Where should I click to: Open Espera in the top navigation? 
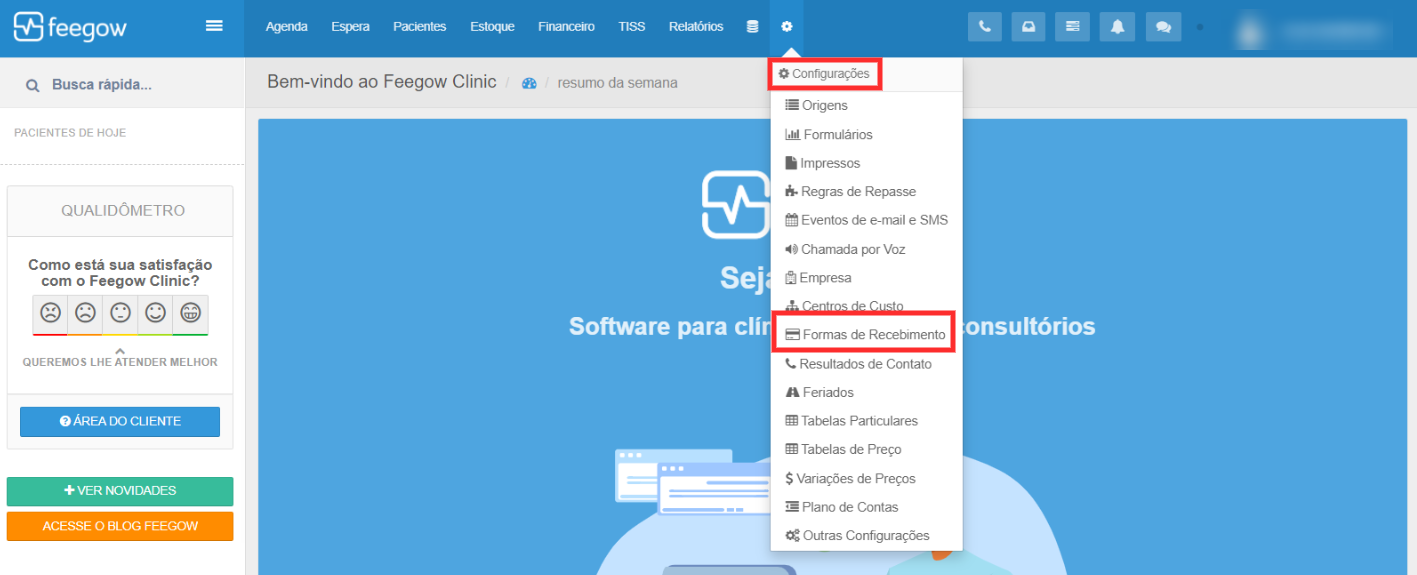click(350, 27)
